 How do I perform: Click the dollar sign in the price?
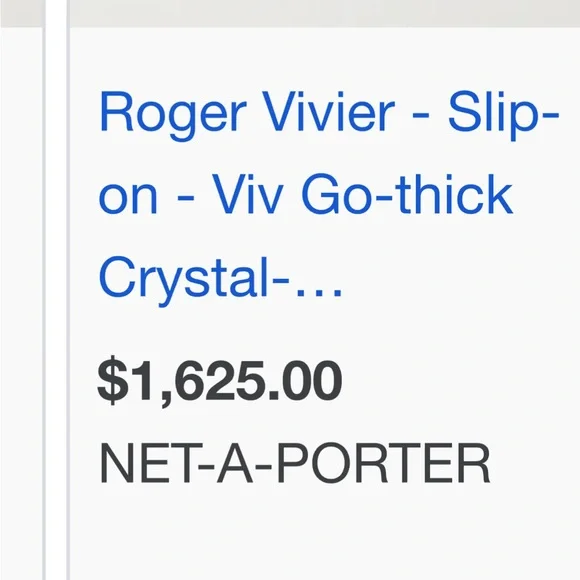pos(110,381)
